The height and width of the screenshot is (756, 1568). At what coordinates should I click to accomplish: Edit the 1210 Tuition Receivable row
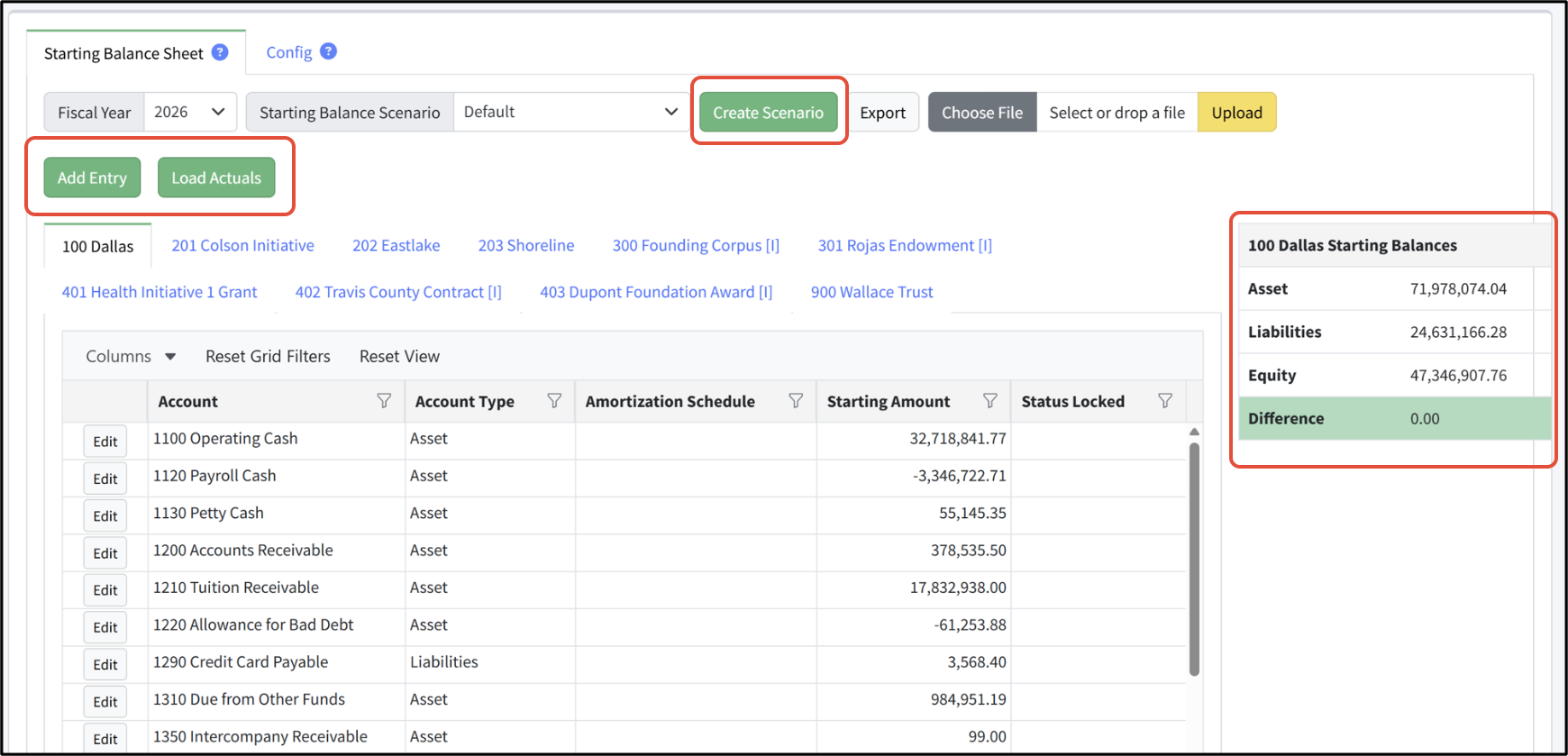coord(105,590)
